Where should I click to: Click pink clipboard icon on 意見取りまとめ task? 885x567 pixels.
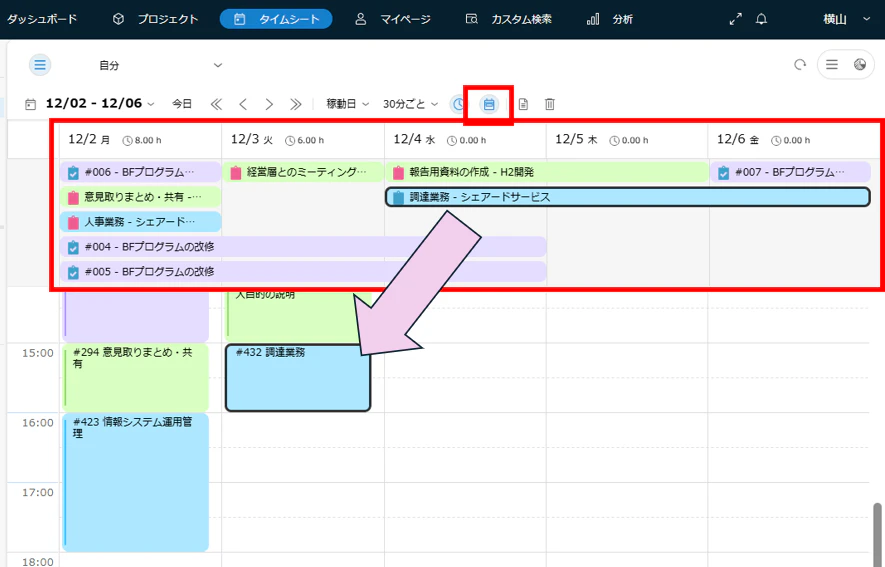(73, 197)
